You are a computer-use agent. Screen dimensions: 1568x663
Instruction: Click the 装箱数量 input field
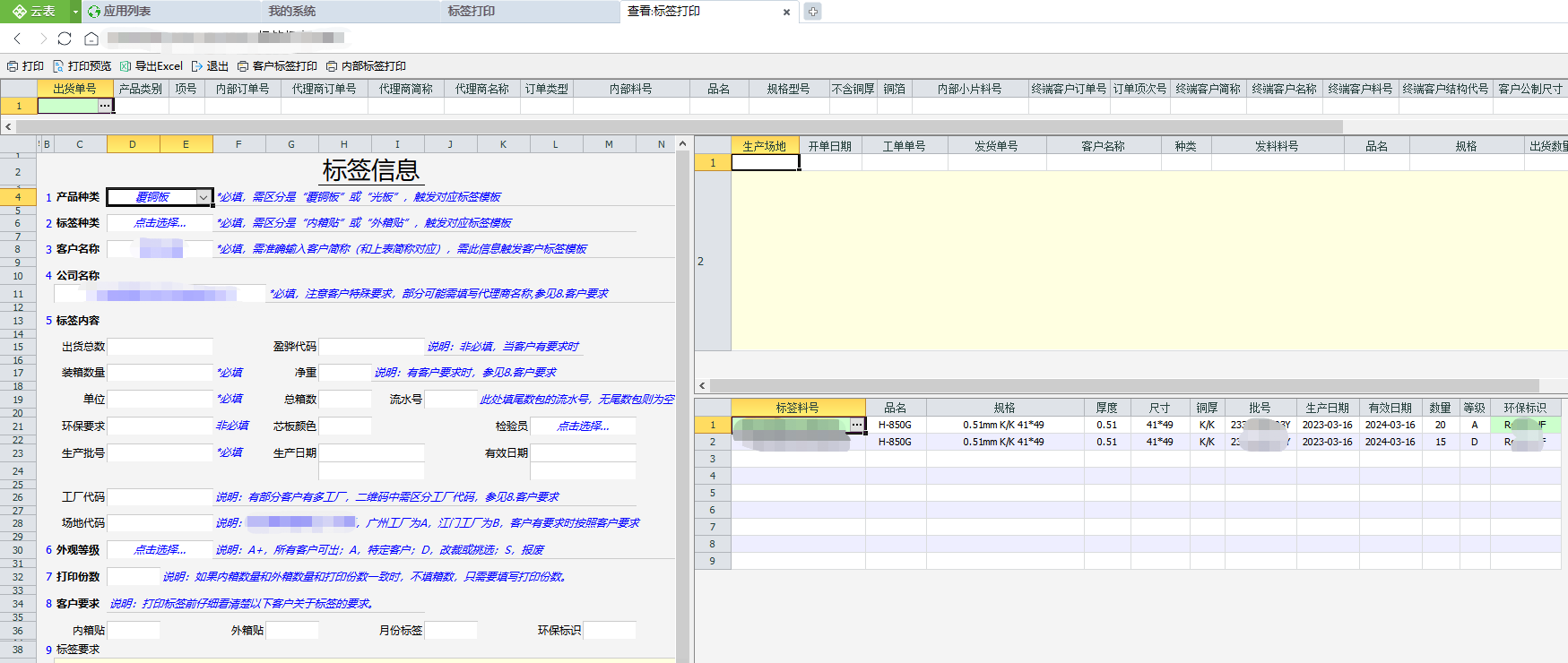click(160, 373)
